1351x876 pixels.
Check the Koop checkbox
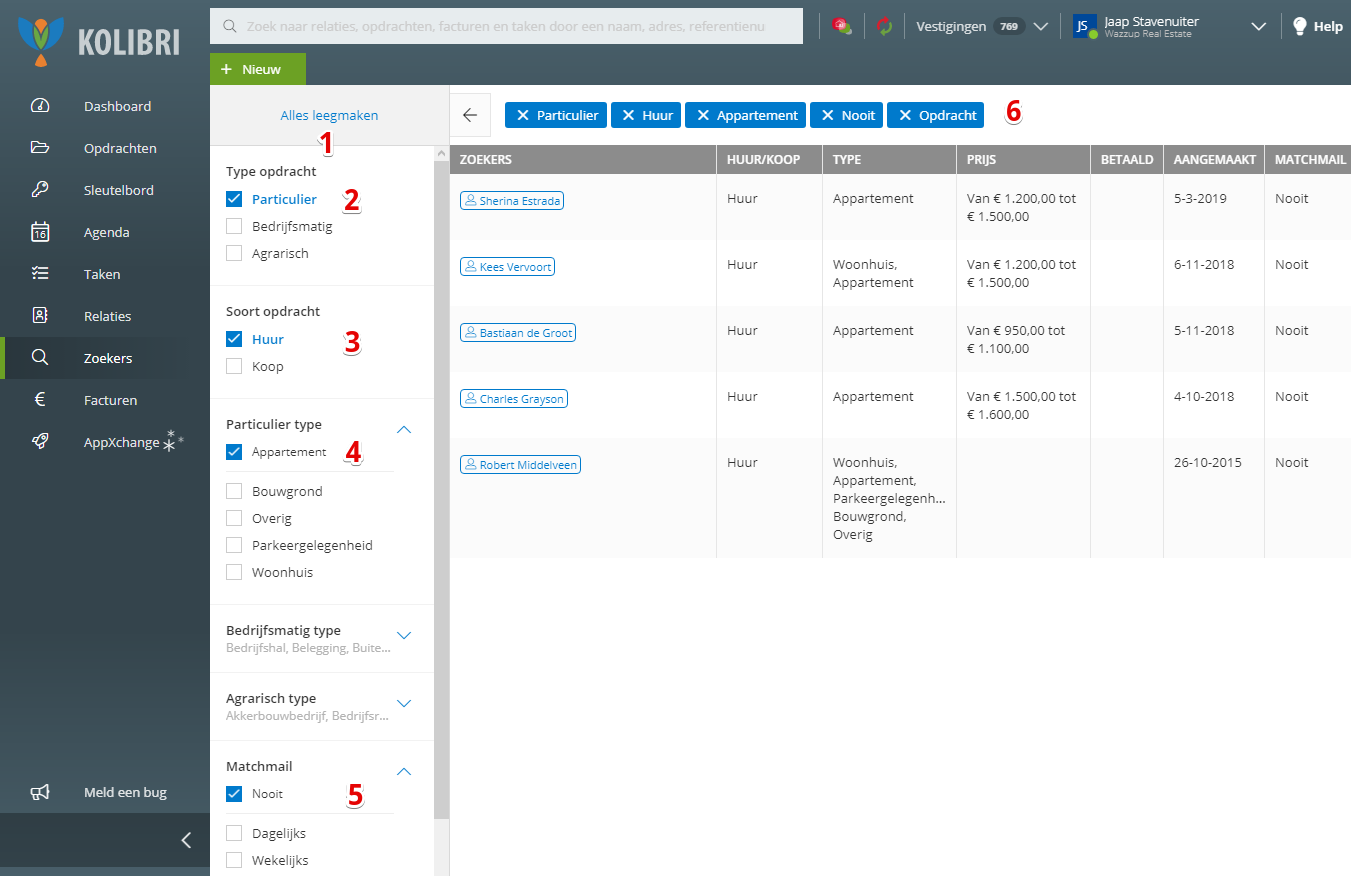click(234, 366)
